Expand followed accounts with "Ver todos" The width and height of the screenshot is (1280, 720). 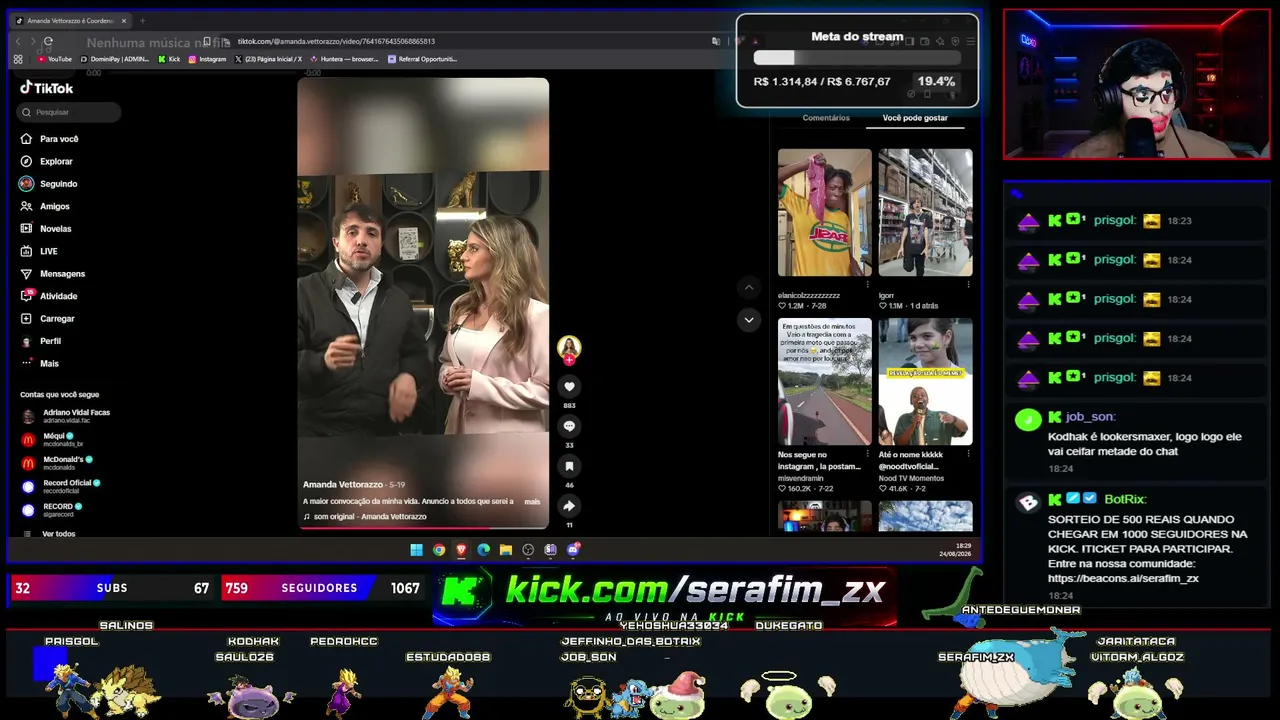[x=59, y=534]
